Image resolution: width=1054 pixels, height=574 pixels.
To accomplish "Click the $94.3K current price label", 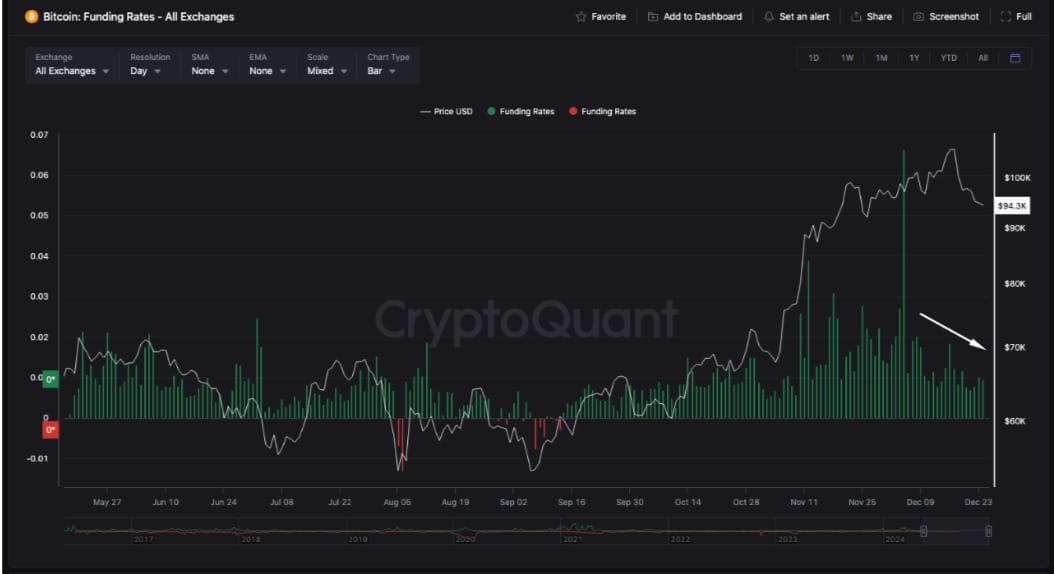I will click(1012, 206).
